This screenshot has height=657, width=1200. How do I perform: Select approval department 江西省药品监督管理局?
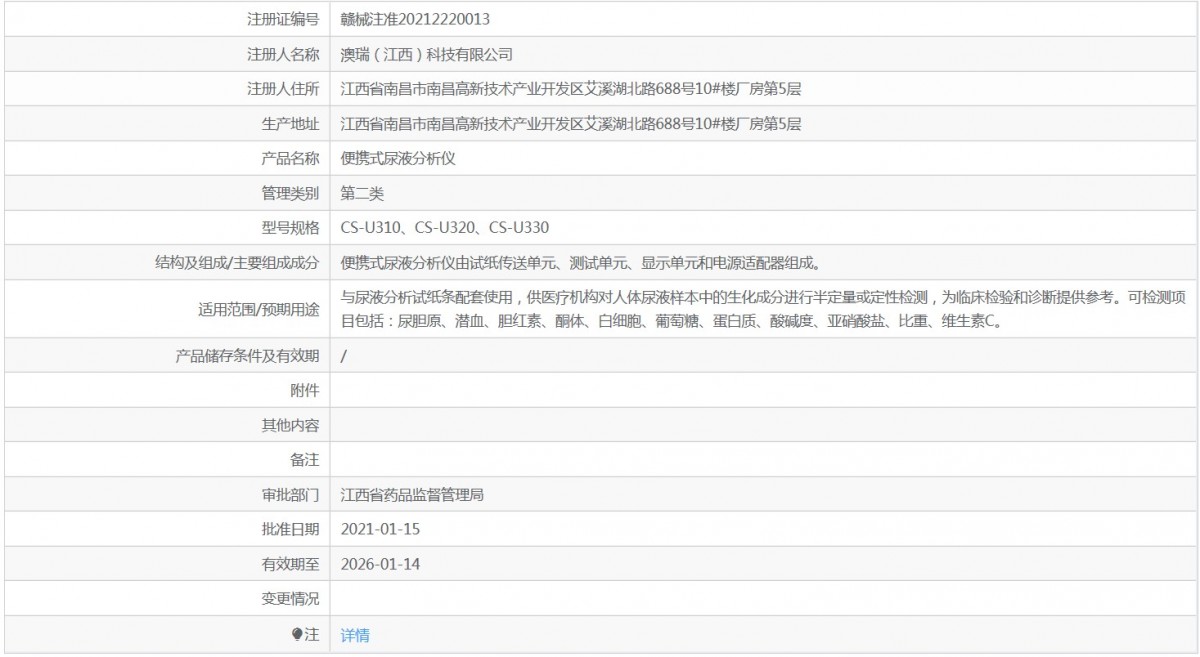(413, 495)
